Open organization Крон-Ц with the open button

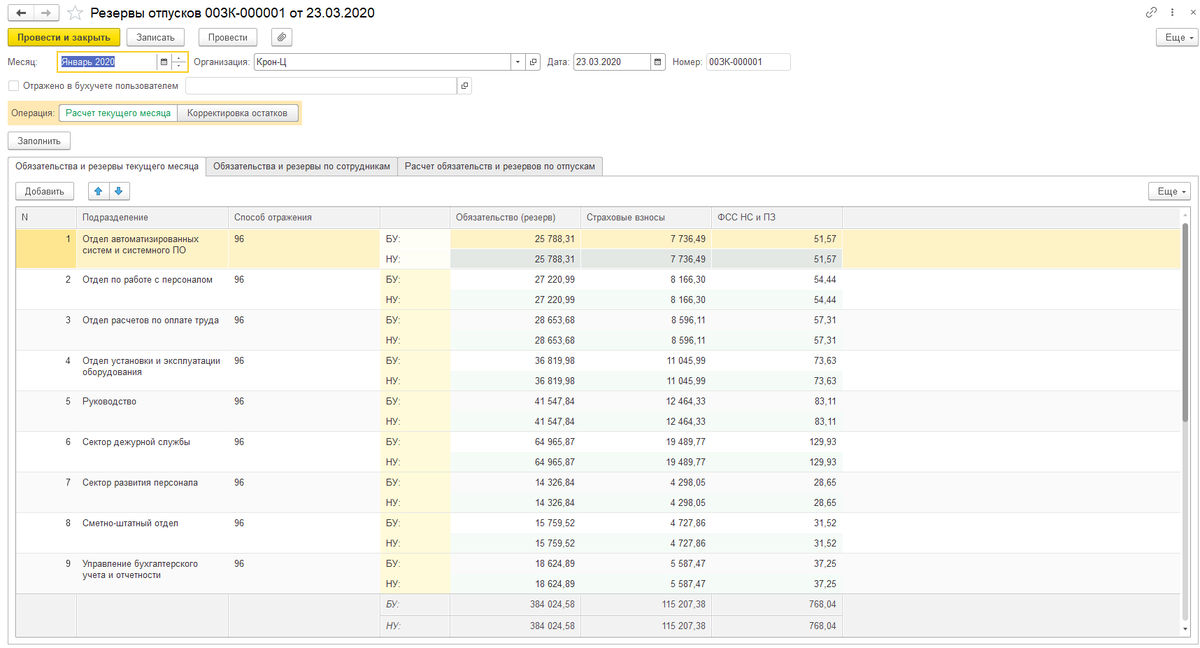point(533,62)
